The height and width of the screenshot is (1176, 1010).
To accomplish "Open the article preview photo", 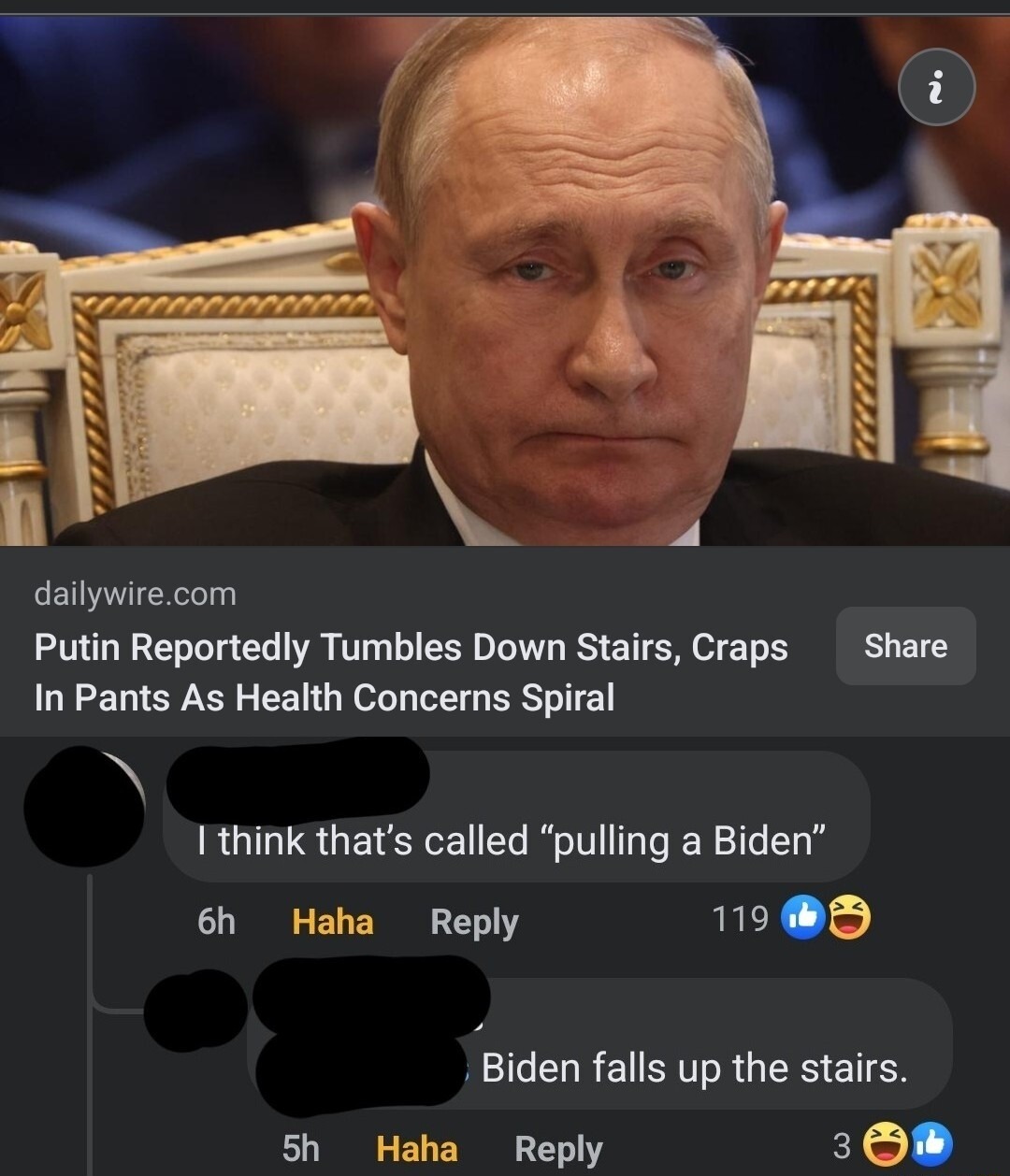I will coord(505,280).
